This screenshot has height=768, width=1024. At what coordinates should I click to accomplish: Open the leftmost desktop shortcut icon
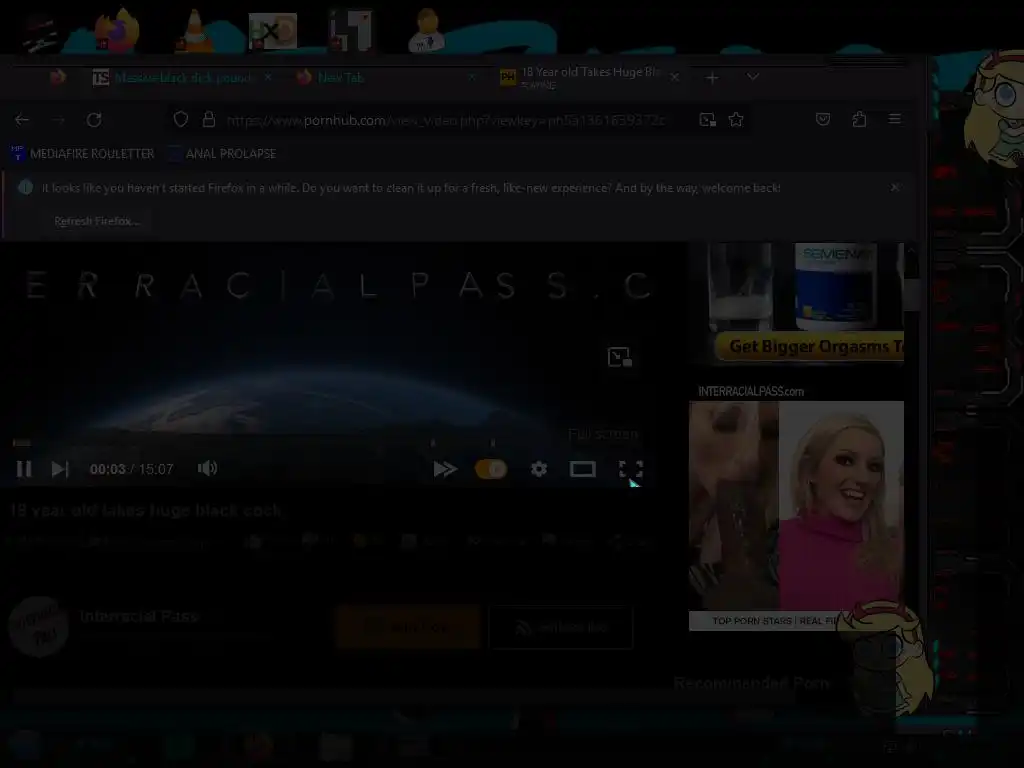(x=40, y=33)
